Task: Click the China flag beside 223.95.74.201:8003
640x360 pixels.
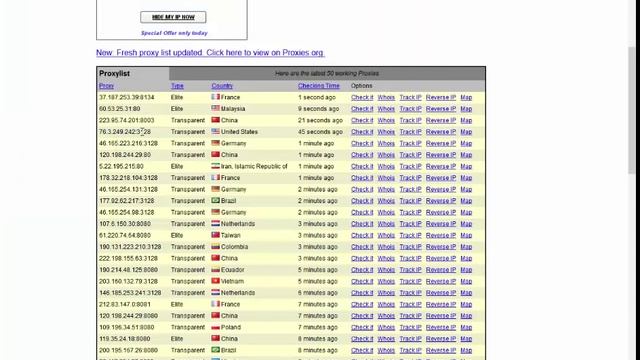Action: coord(216,120)
